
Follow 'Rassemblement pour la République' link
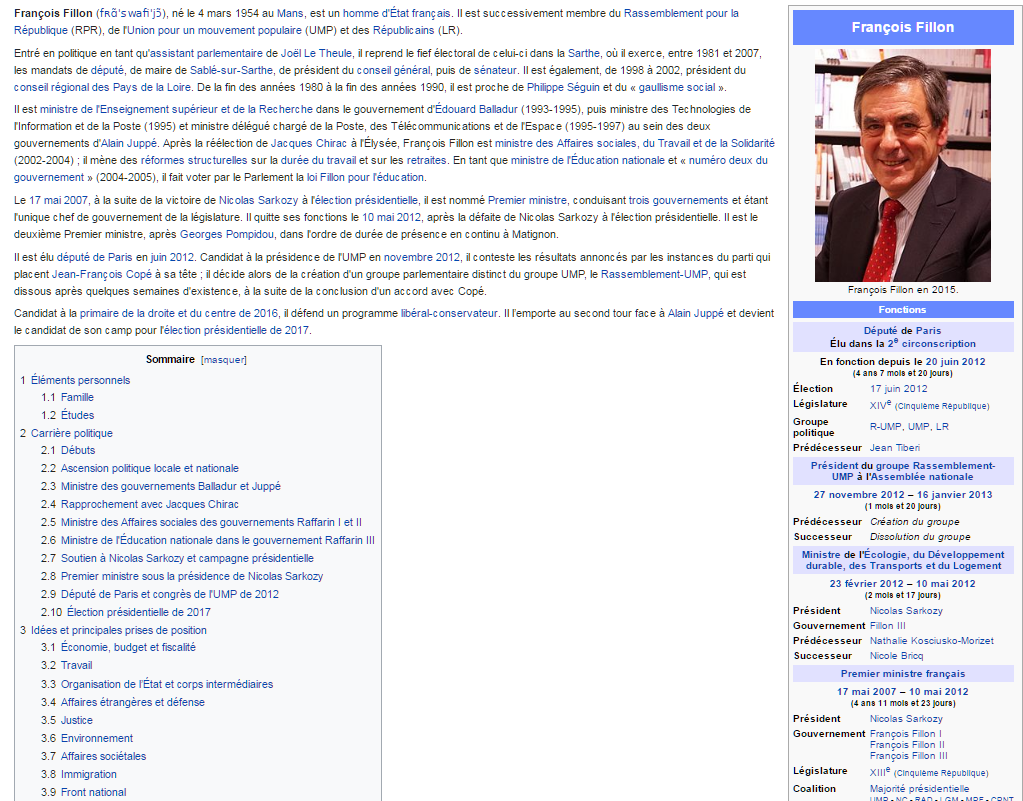376,22
